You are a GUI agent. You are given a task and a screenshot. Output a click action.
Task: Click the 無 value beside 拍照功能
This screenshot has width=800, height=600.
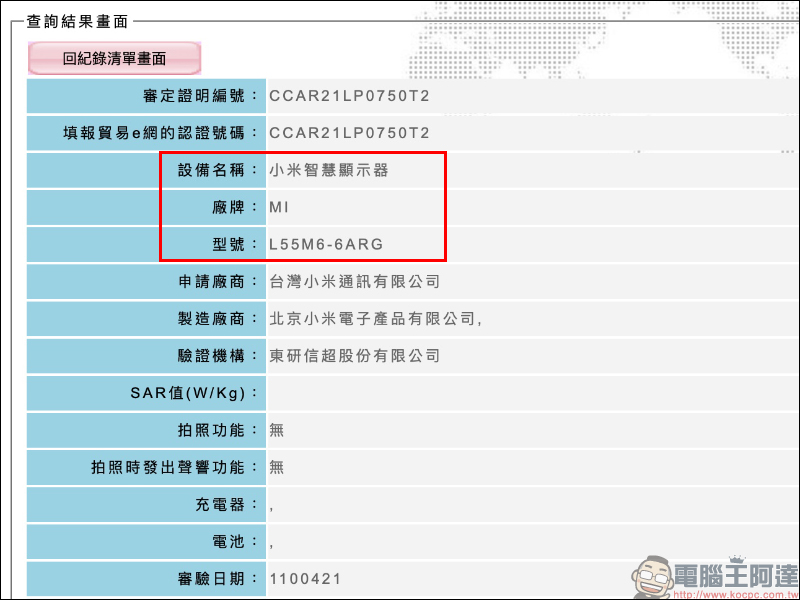277,430
